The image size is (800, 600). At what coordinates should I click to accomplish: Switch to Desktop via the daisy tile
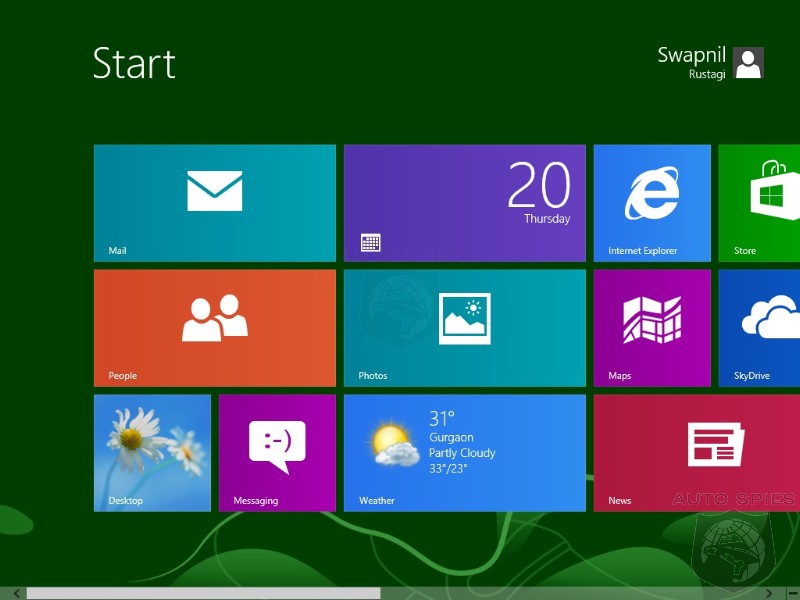[x=152, y=453]
